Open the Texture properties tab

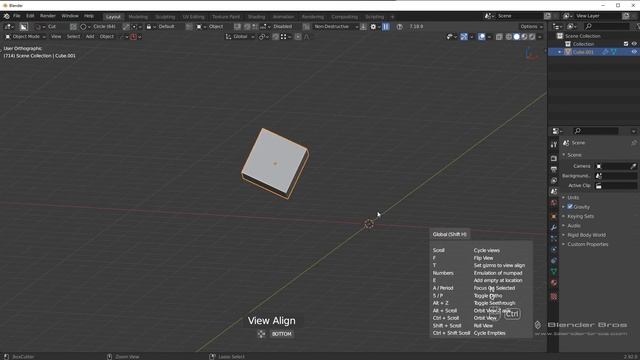coord(553,296)
